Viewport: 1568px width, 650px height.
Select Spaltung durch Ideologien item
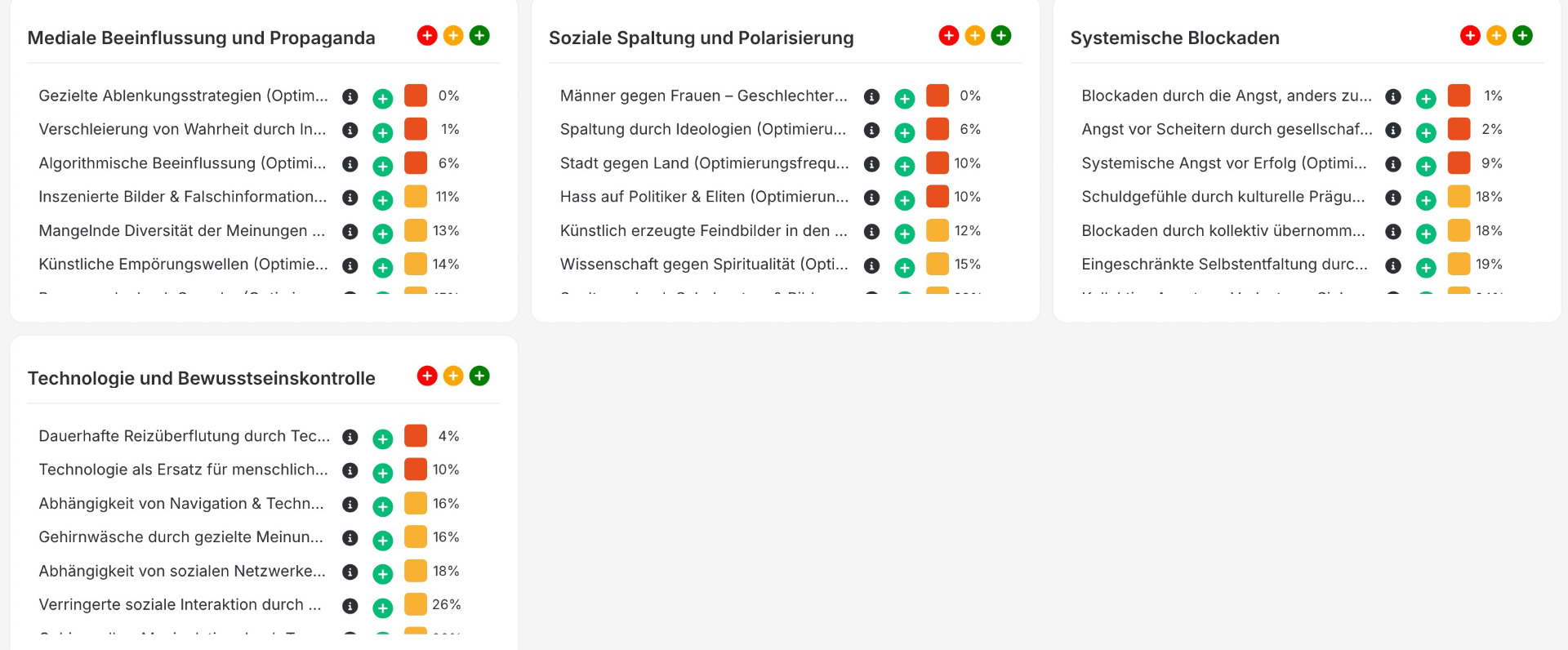[x=702, y=130]
